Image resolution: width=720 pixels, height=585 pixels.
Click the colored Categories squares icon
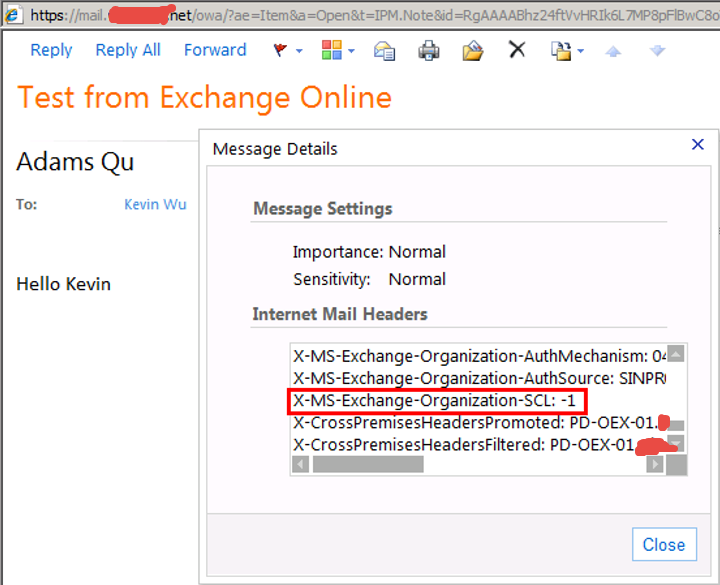332,50
